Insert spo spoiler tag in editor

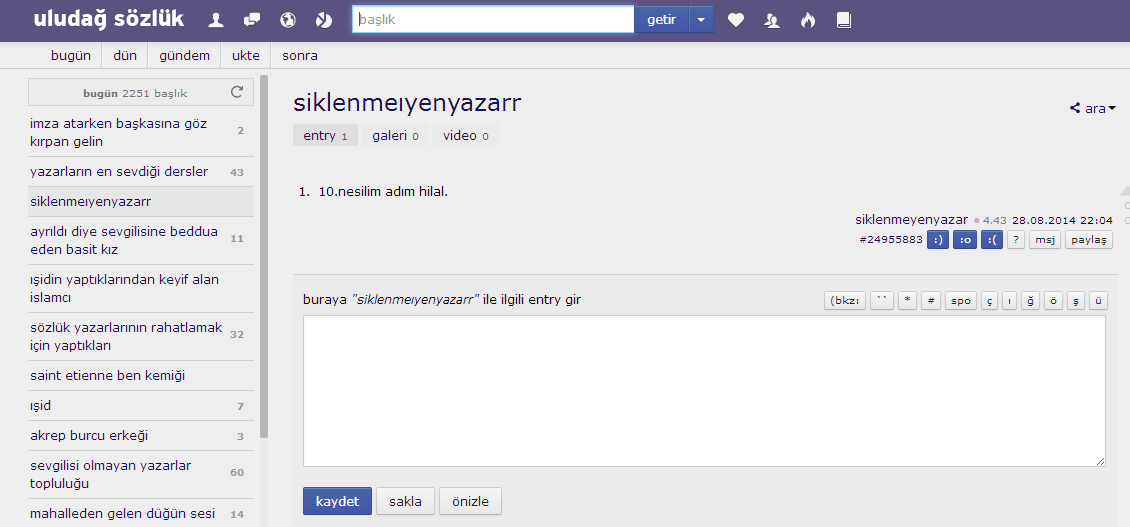click(x=961, y=301)
